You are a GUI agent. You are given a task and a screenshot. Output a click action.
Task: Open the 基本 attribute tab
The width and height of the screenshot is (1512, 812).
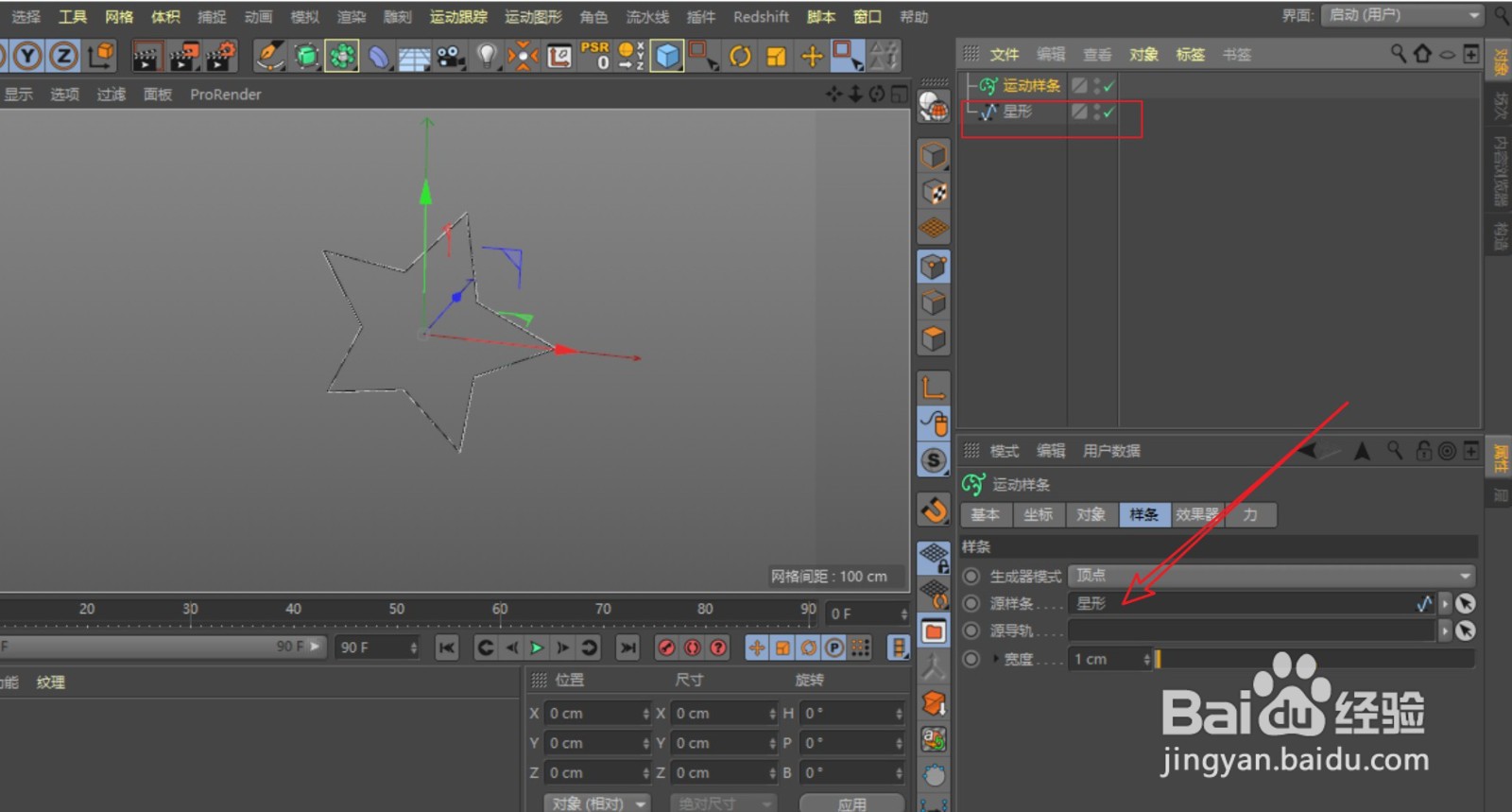pyautogui.click(x=985, y=514)
